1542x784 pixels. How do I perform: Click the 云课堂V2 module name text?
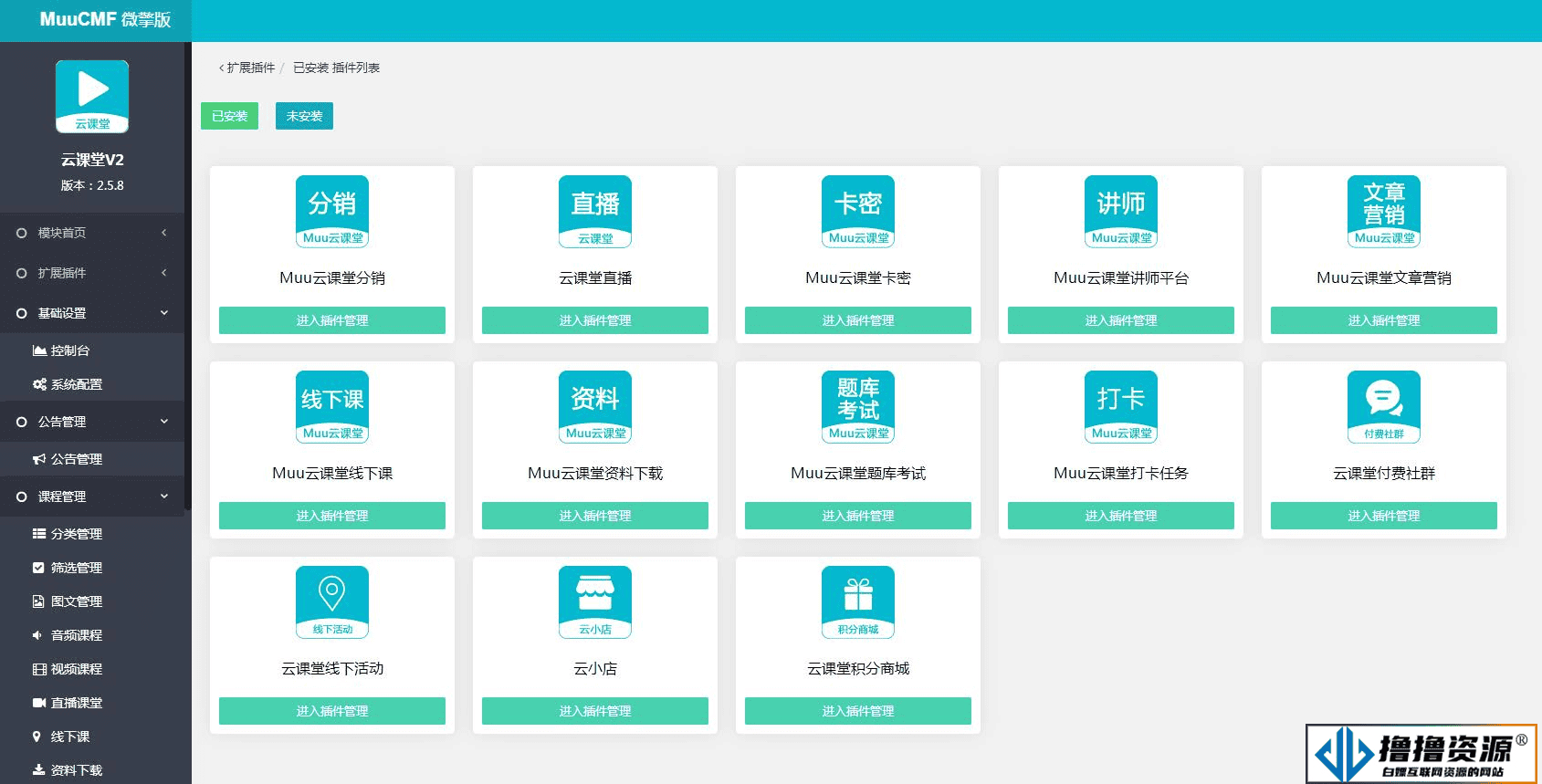[x=92, y=160]
